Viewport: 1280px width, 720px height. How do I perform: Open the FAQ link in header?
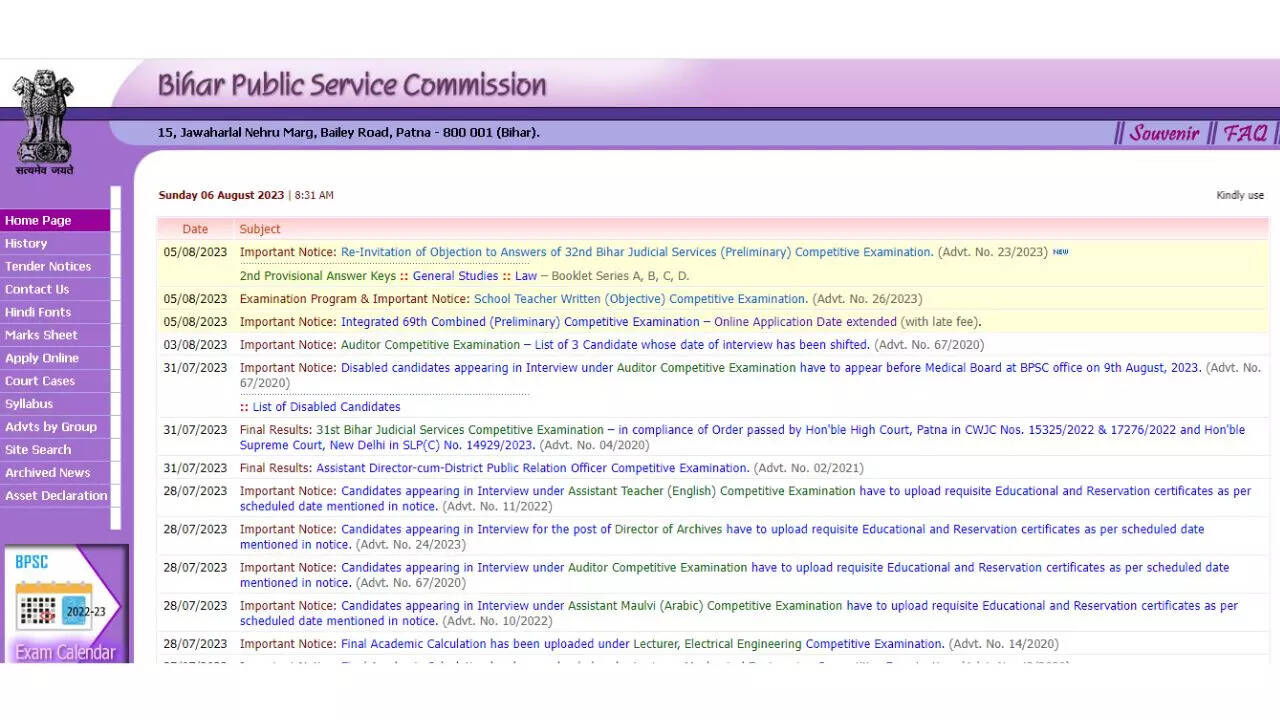coord(1245,133)
